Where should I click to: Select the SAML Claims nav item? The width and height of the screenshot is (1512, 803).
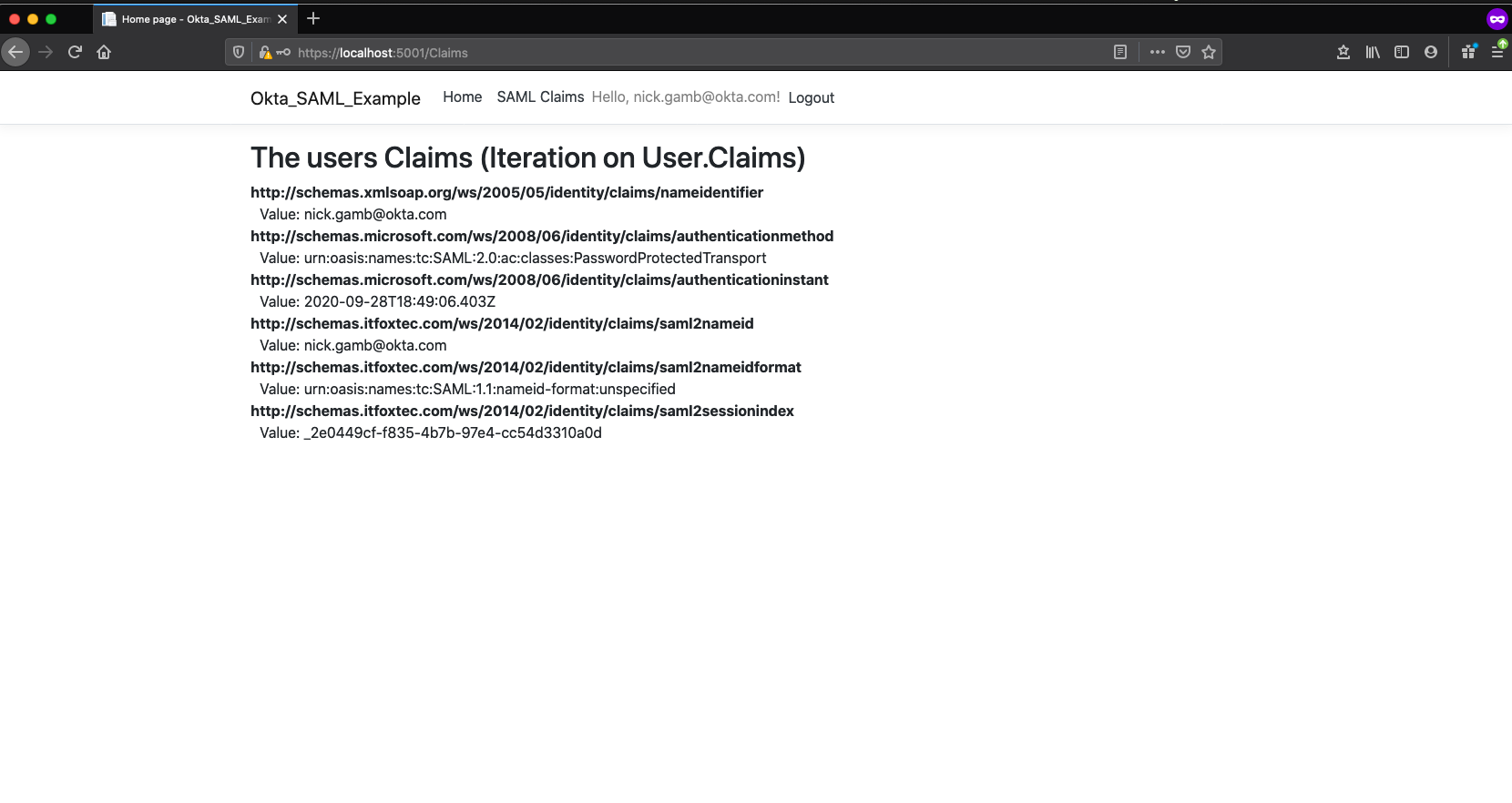coord(540,97)
